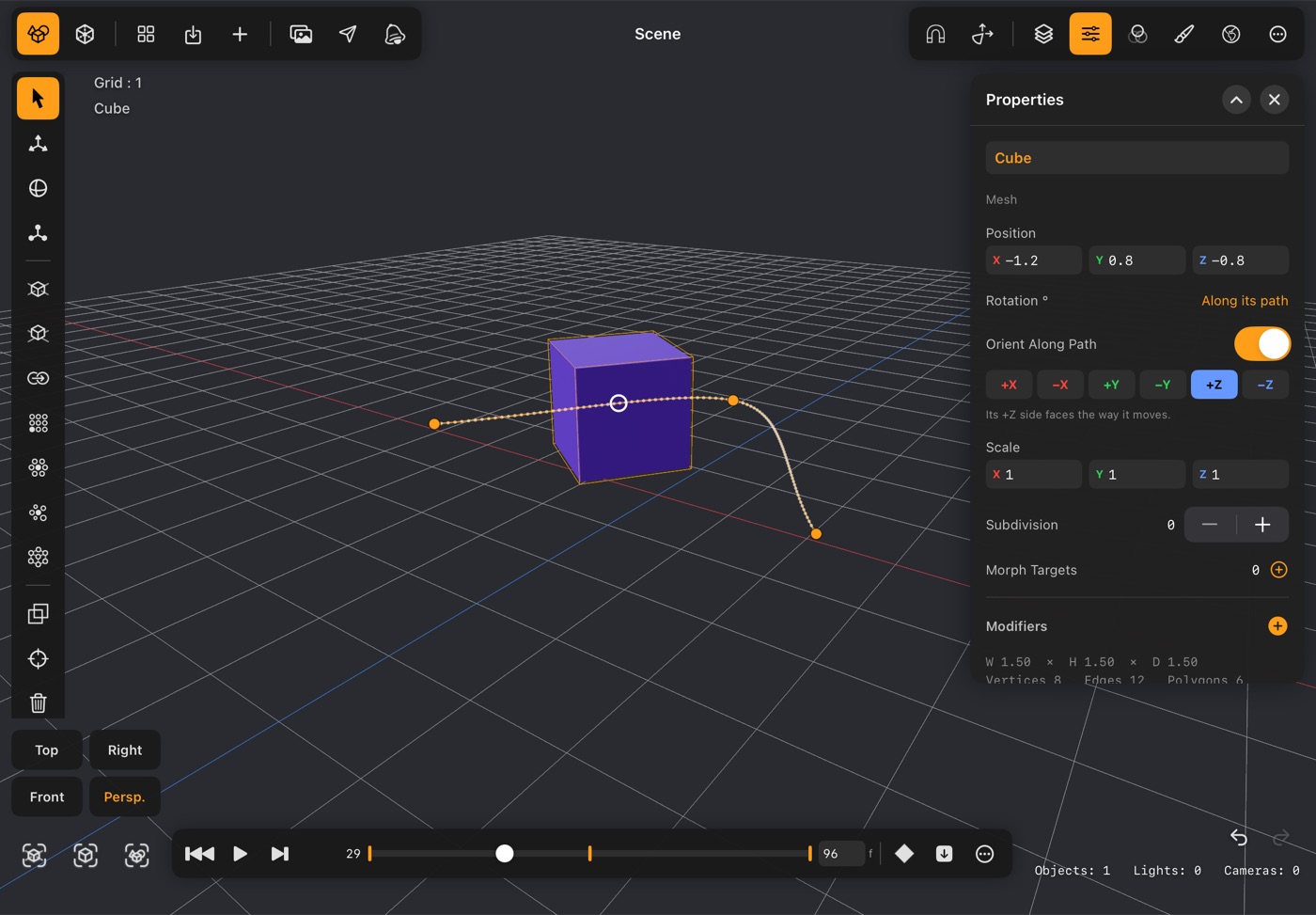Toggle the Orient Along Path switch
1316x915 pixels.
[1262, 344]
